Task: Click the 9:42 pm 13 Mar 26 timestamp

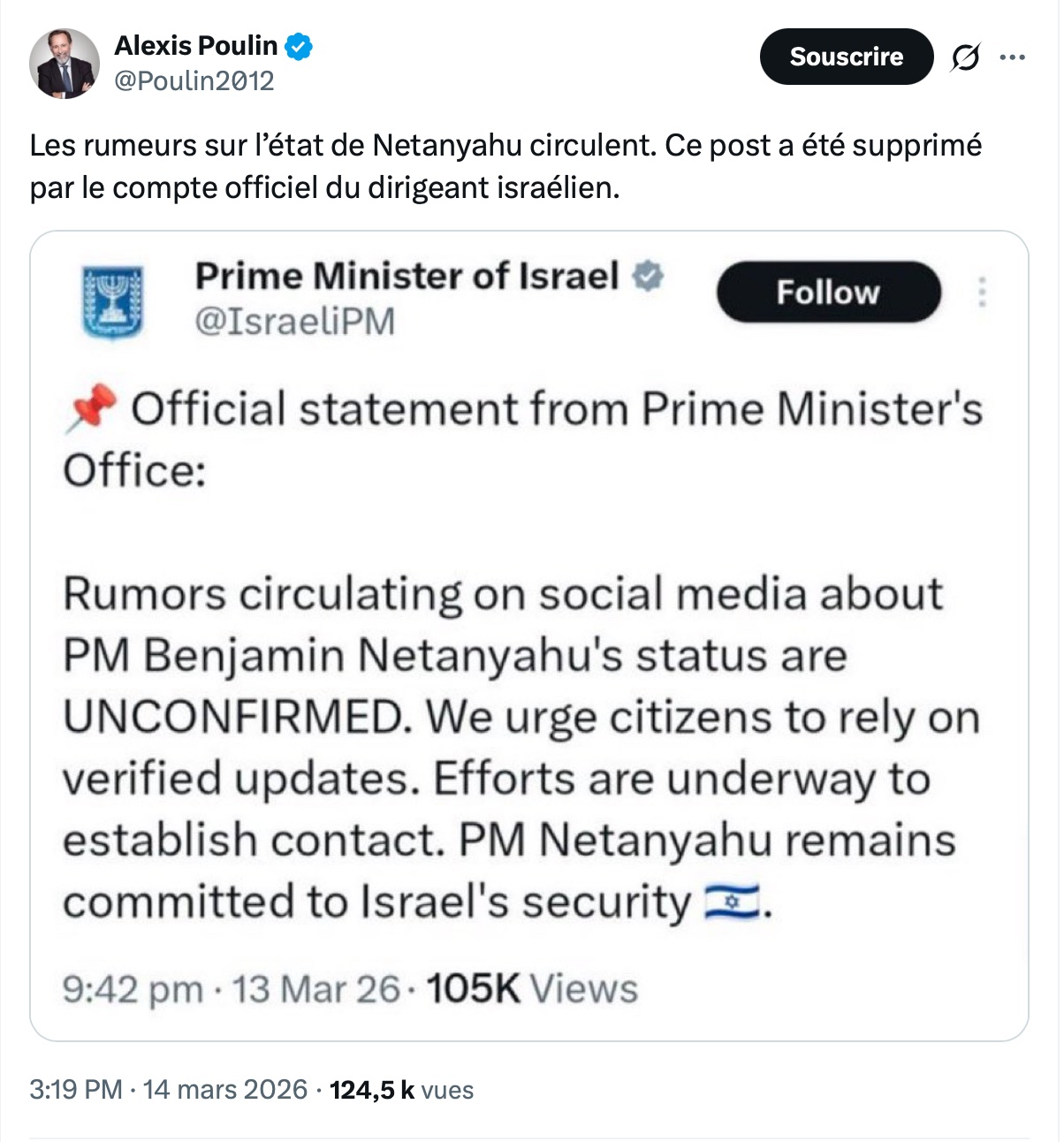Action: [231, 989]
